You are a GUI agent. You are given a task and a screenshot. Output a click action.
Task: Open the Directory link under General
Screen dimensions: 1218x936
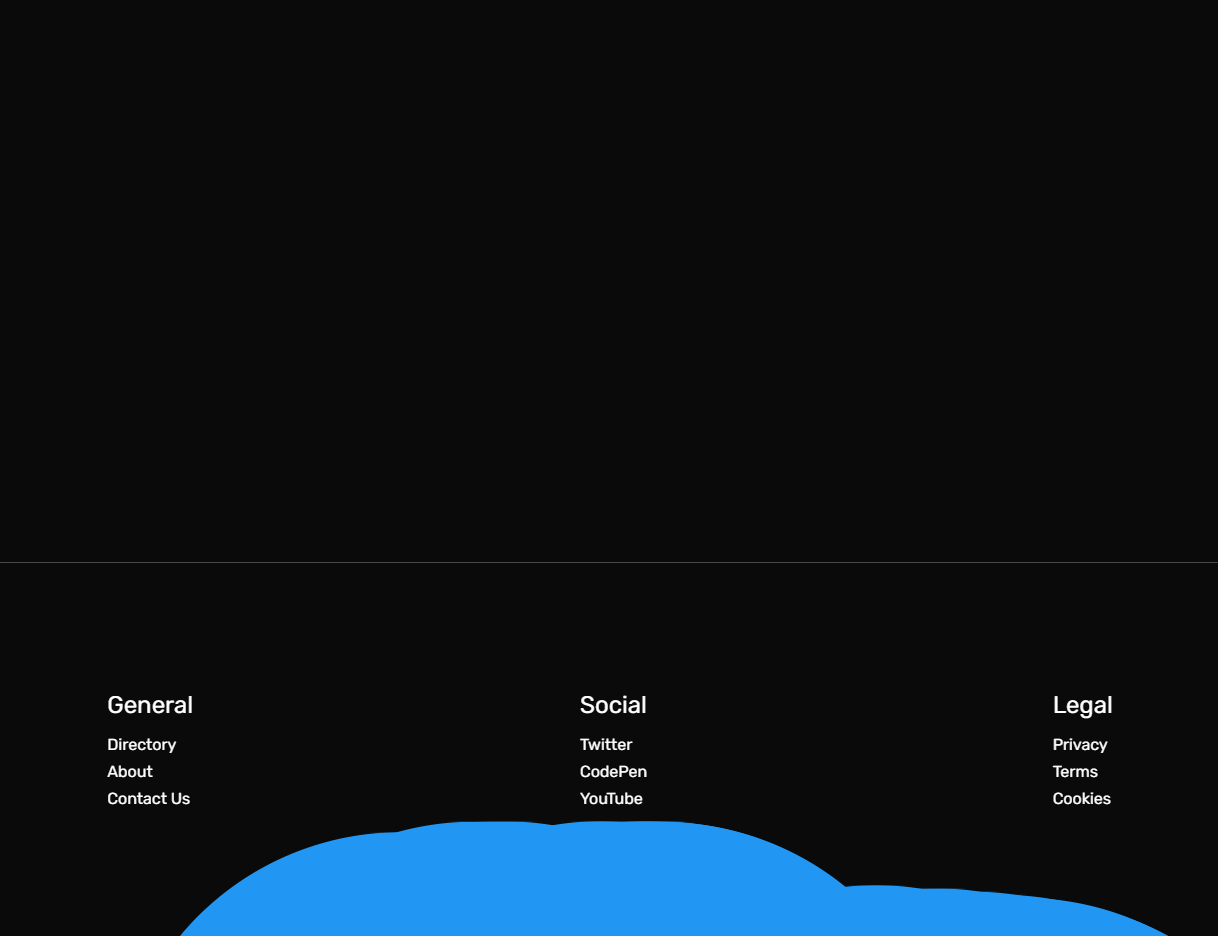(141, 744)
